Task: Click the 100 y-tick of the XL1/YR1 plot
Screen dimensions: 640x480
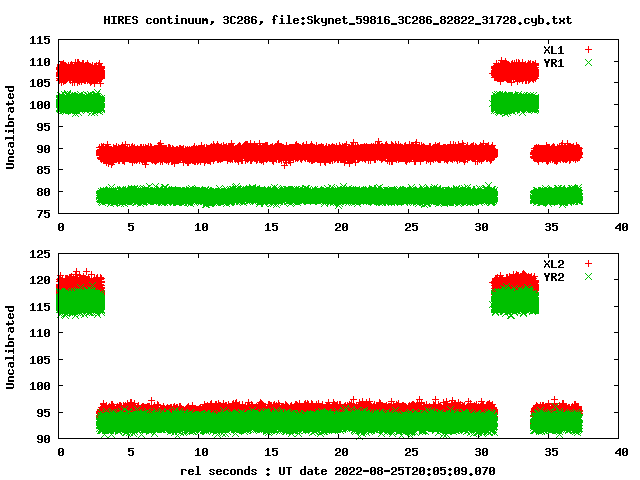Action: pos(40,105)
